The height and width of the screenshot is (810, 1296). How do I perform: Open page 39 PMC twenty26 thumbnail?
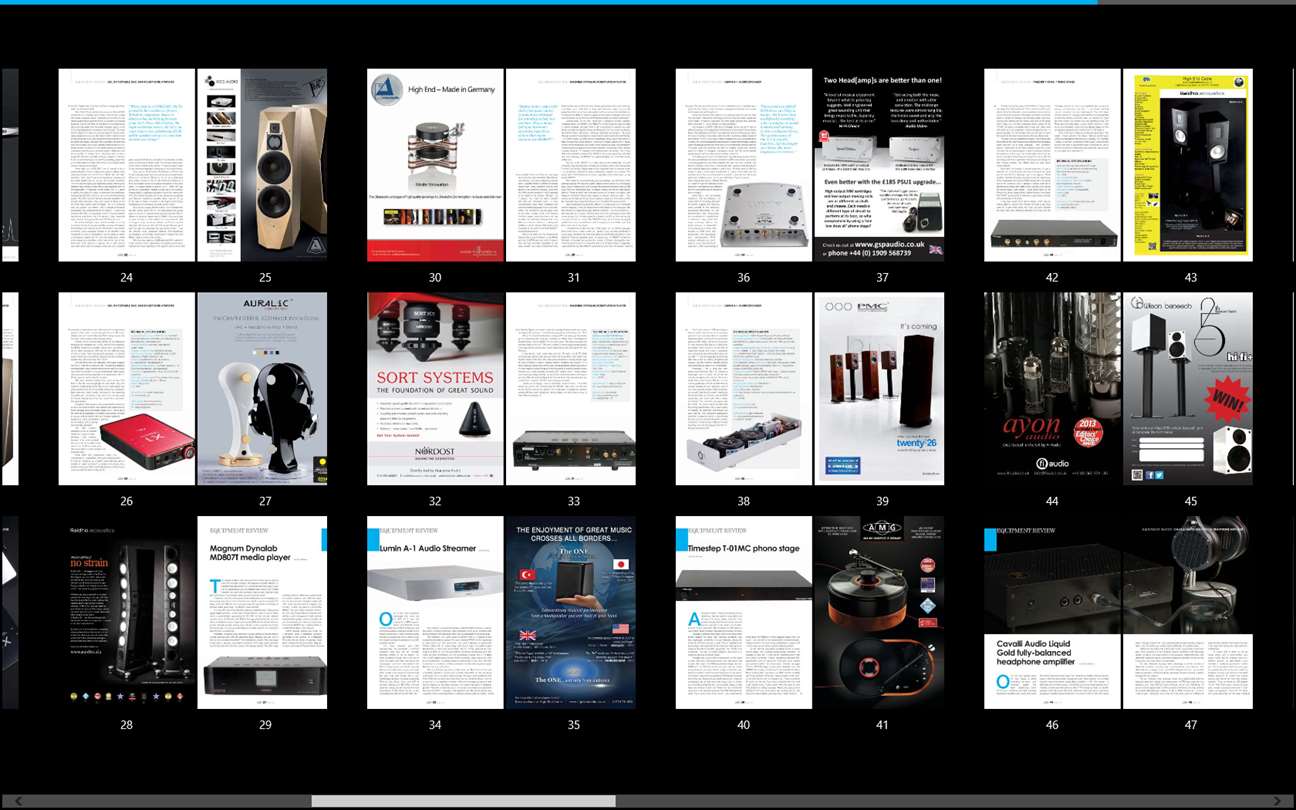(x=880, y=389)
